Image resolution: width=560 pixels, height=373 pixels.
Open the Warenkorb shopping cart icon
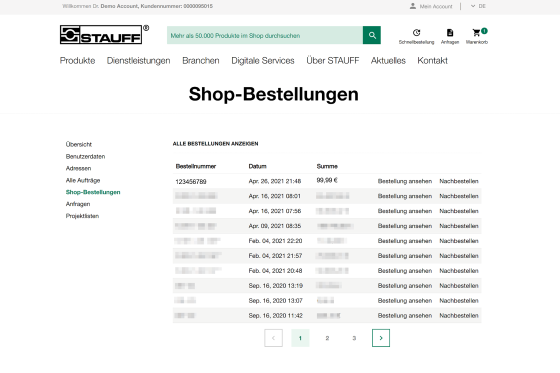477,33
